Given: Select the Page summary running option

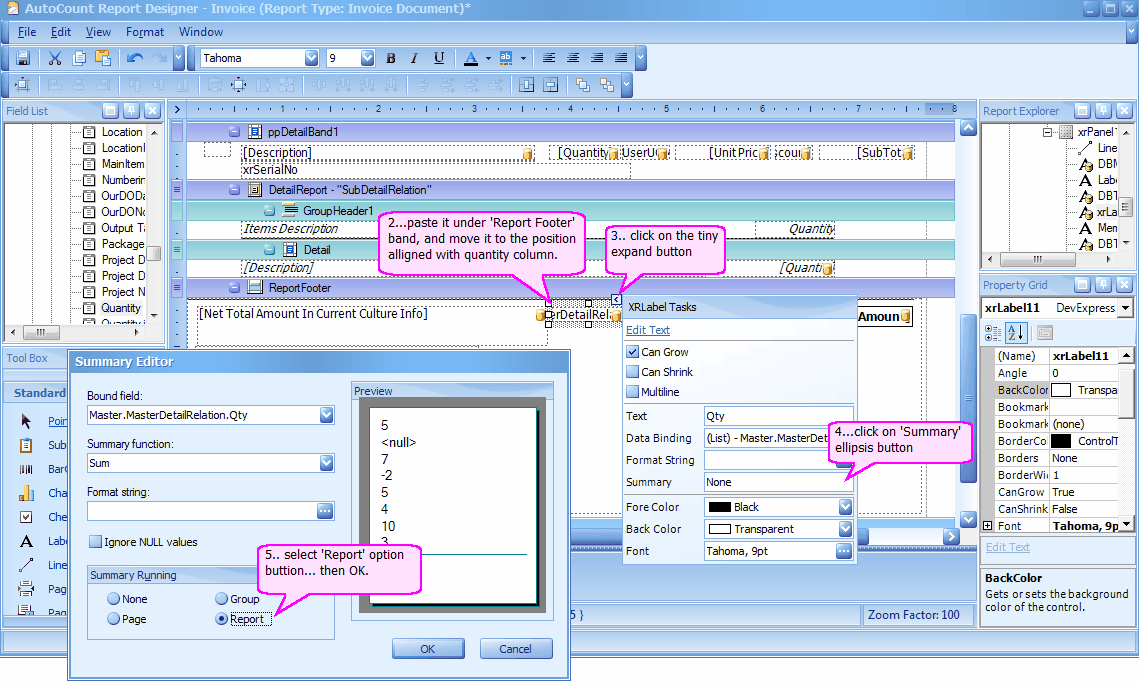Looking at the screenshot, I should (x=113, y=618).
